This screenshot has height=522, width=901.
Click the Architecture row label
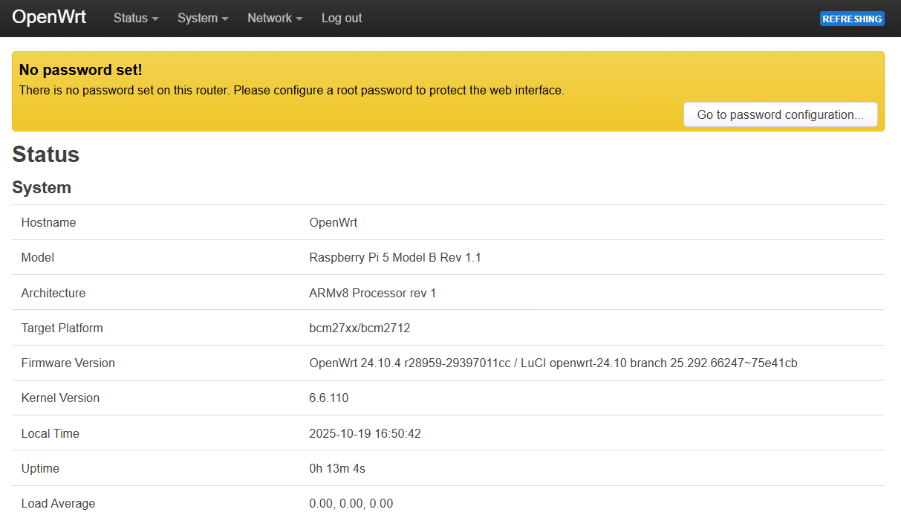click(53, 293)
